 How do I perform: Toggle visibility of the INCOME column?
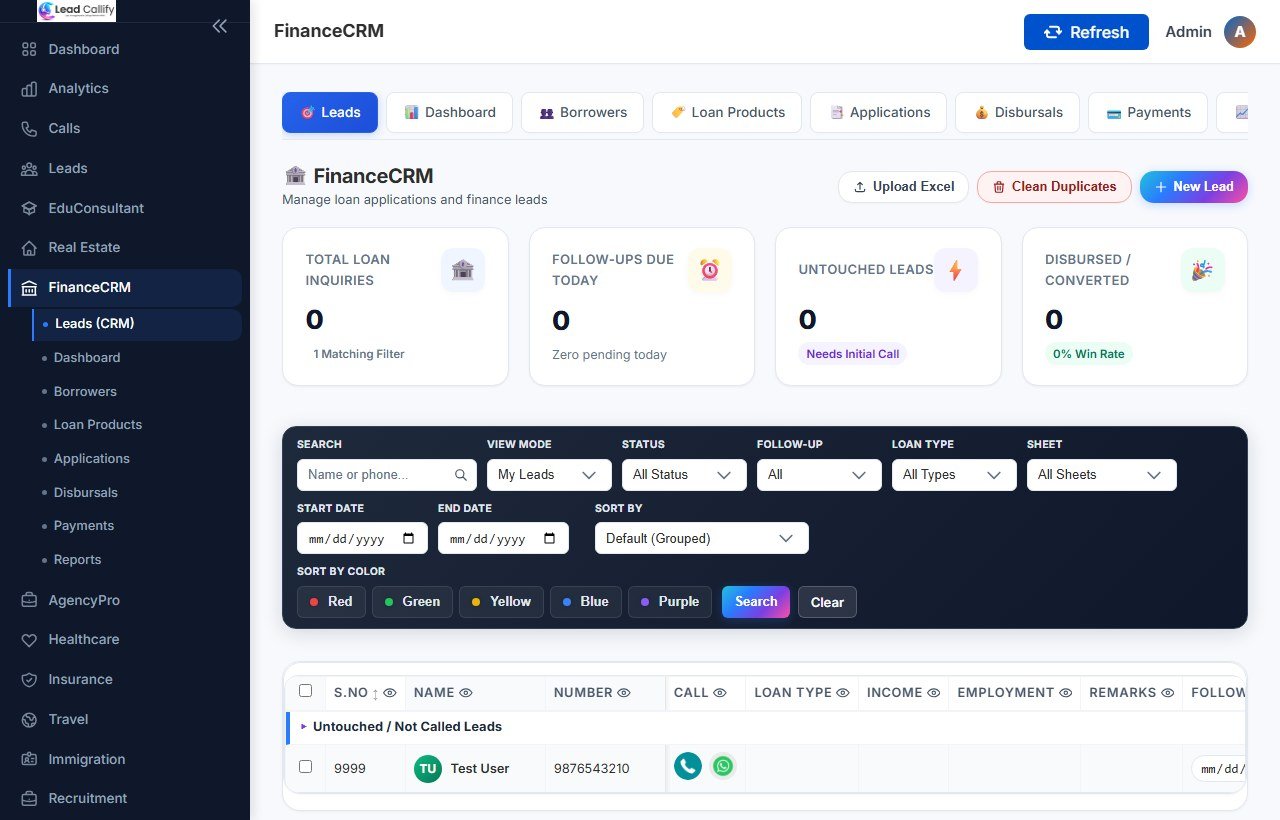[x=933, y=692]
